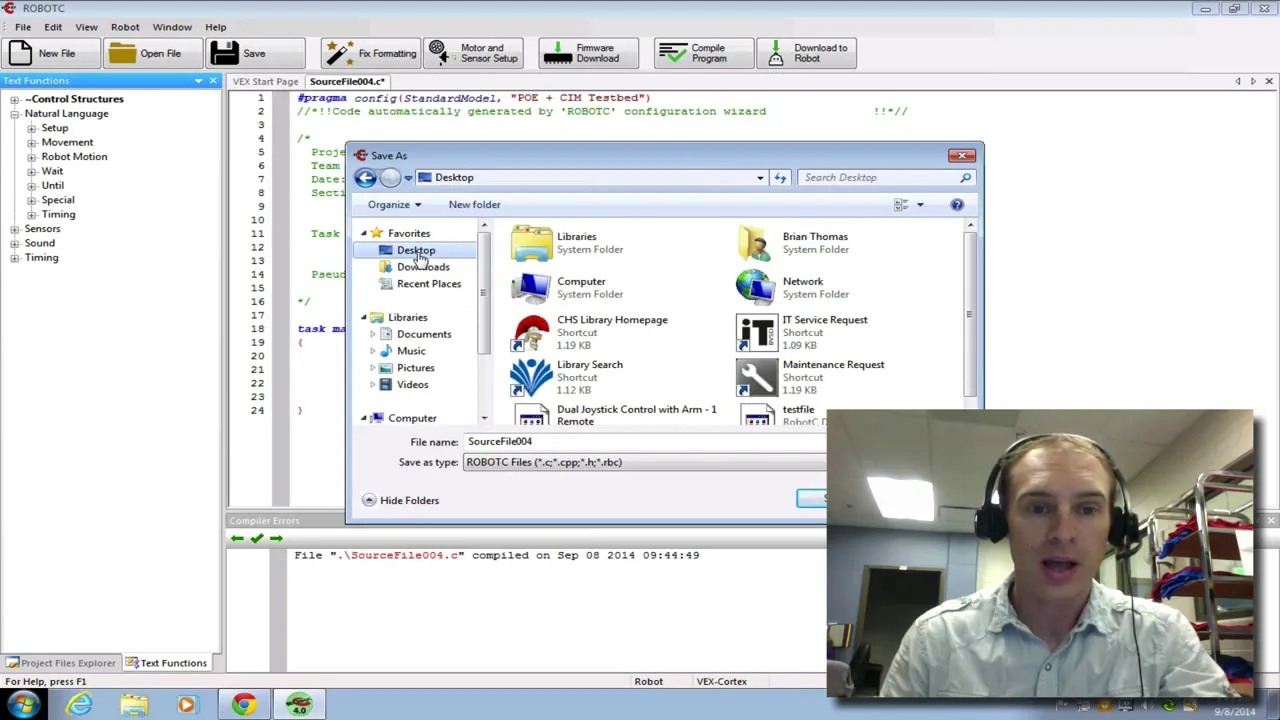
Task: Click the Save As dialog help icon
Action: pos(957,205)
